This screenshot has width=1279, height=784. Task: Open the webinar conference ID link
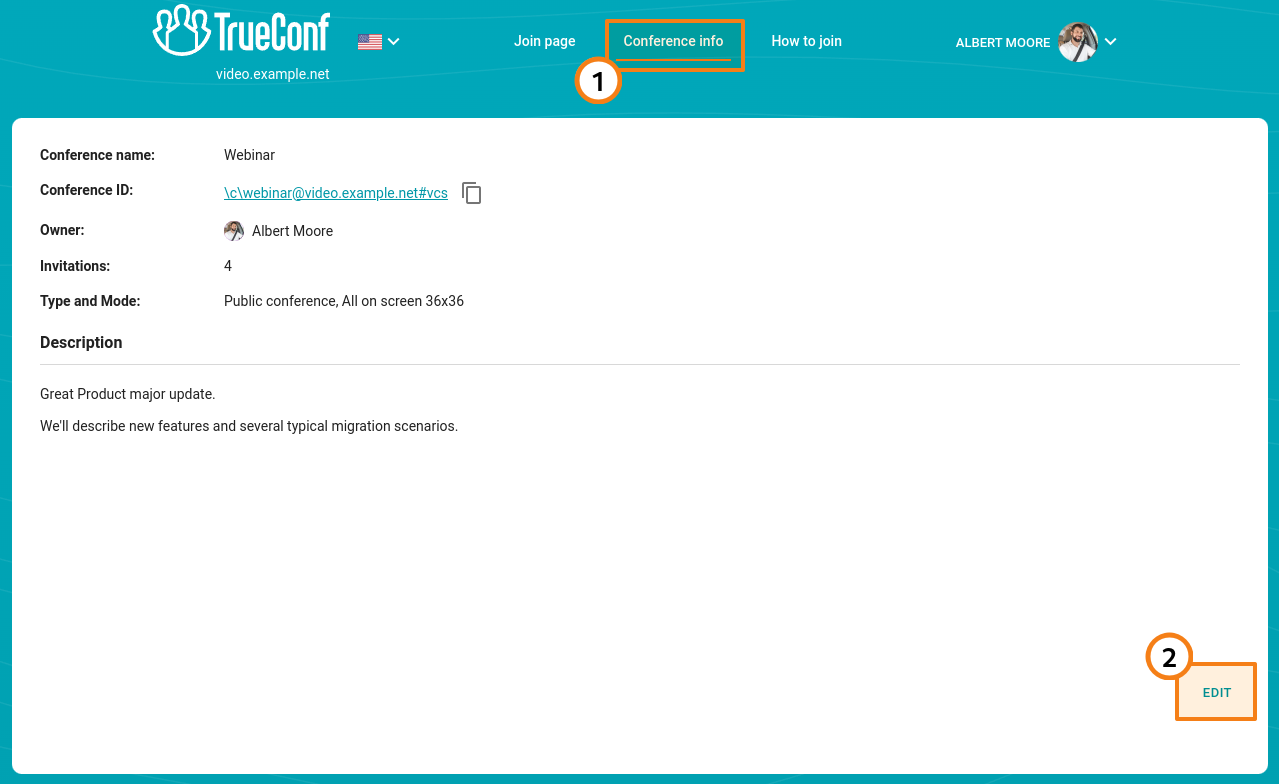pyautogui.click(x=335, y=193)
